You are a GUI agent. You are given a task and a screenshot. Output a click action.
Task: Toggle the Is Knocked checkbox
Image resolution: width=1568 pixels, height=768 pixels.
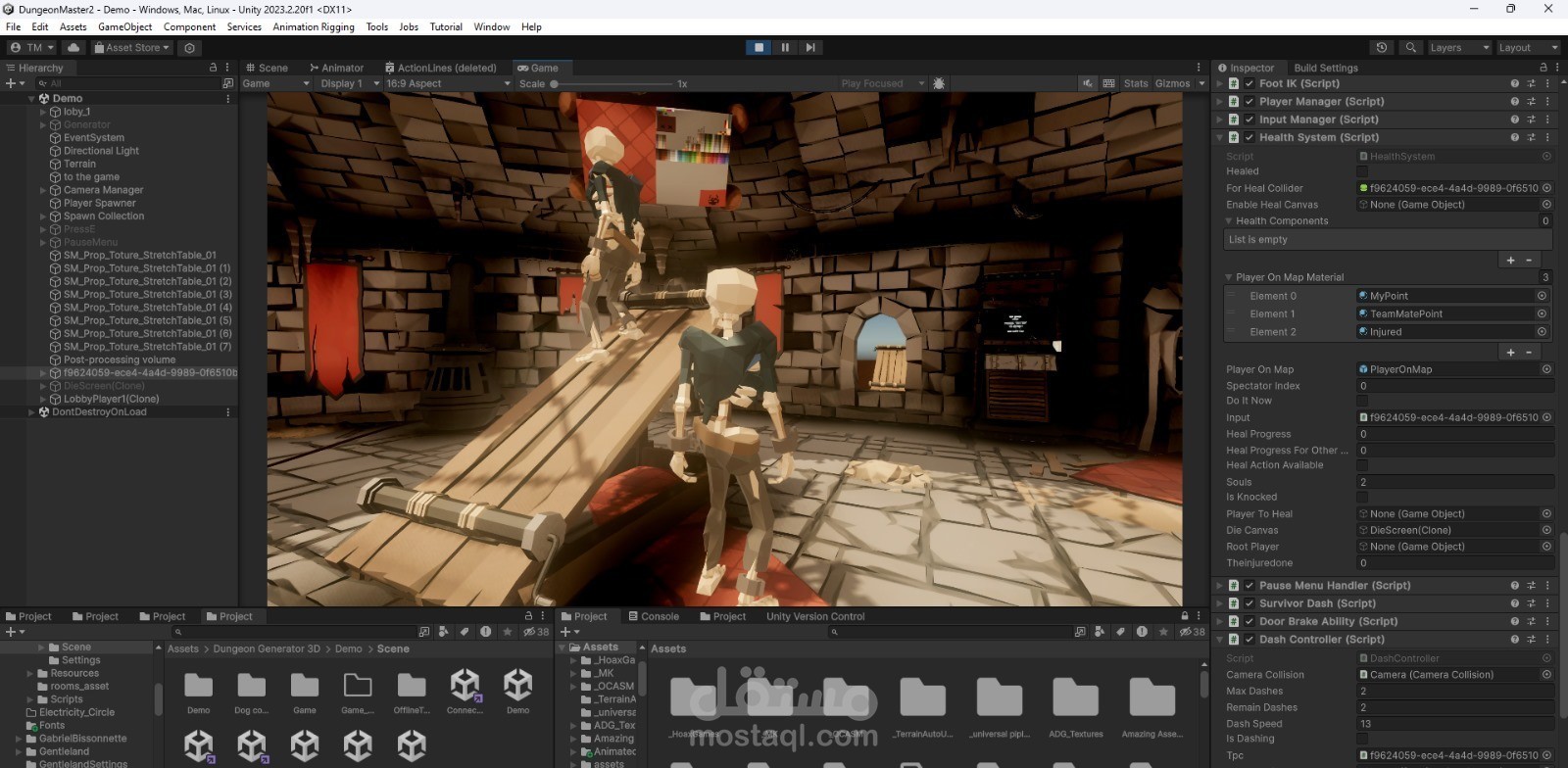pos(1362,498)
